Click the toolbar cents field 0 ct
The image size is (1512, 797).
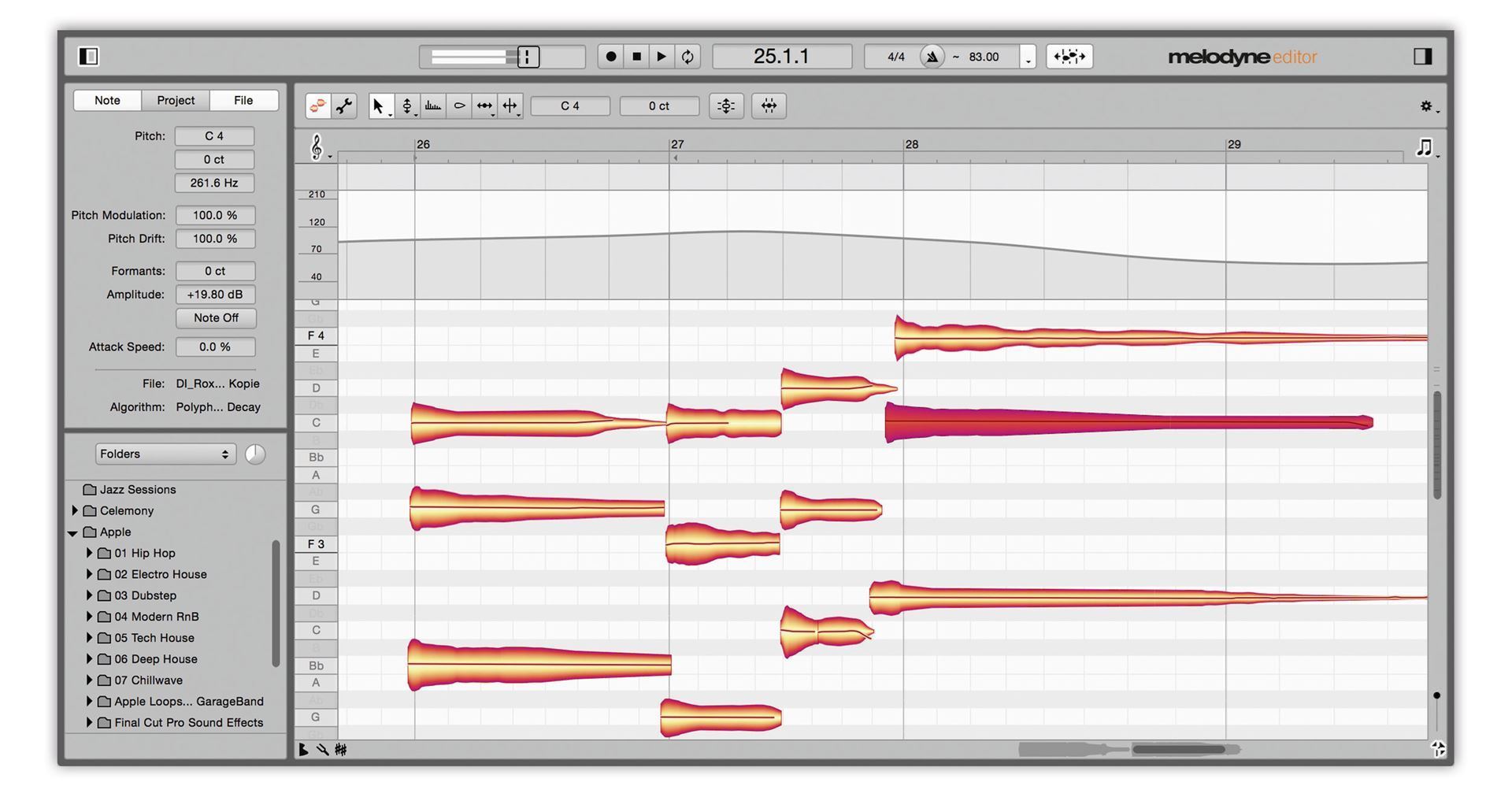pos(659,106)
